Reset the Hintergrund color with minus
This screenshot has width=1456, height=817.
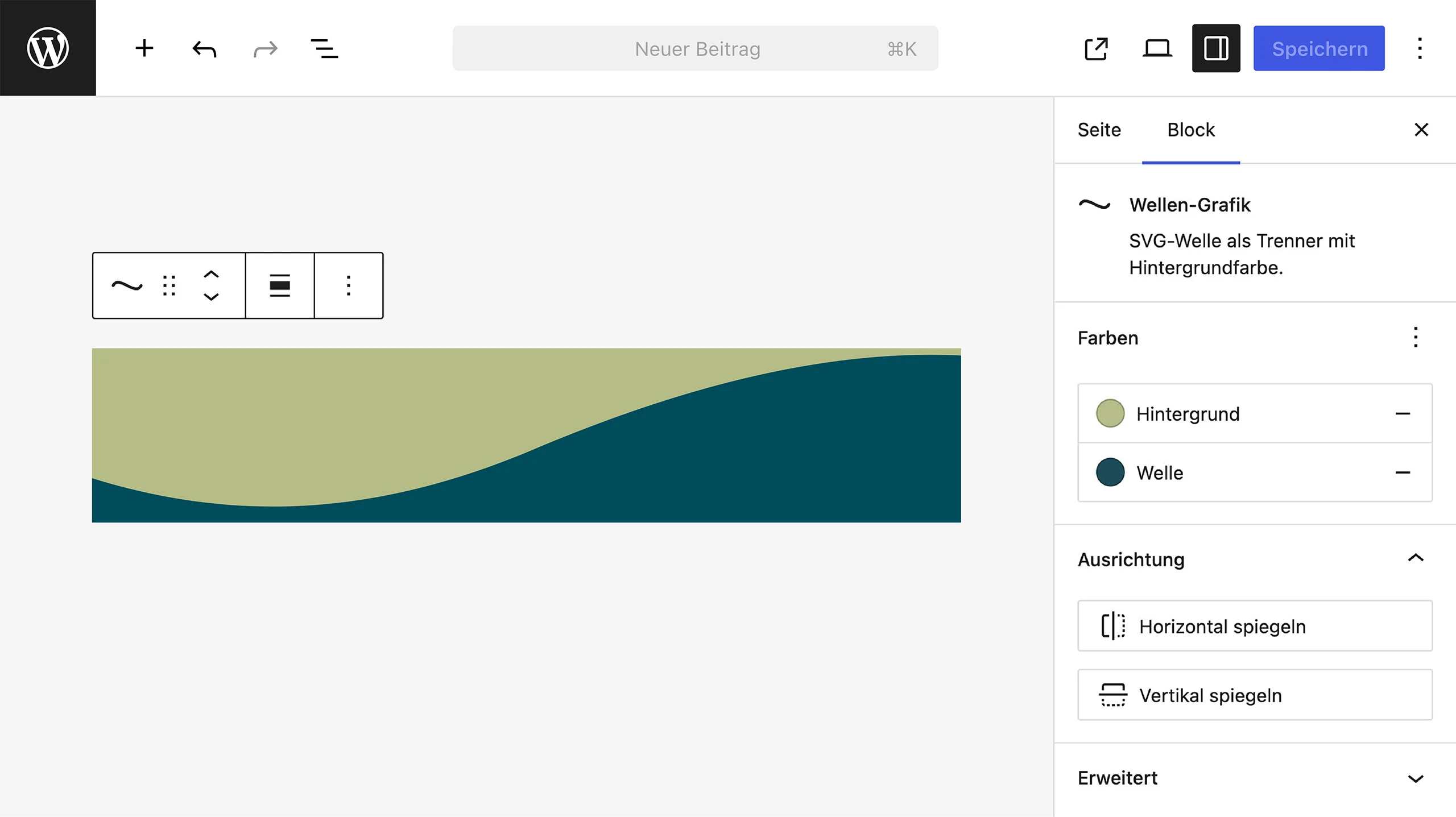point(1403,413)
